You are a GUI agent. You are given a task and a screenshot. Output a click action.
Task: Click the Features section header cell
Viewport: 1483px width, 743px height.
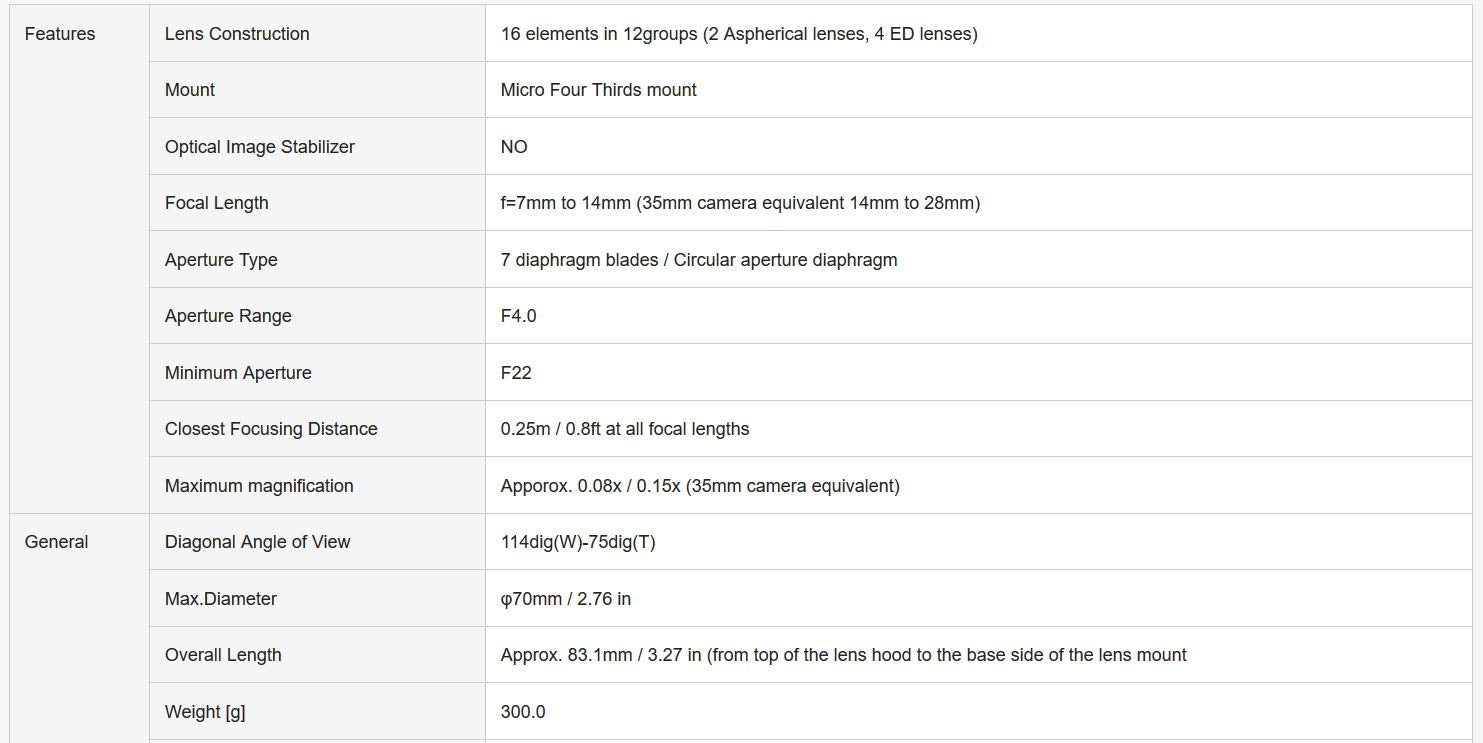click(x=60, y=34)
